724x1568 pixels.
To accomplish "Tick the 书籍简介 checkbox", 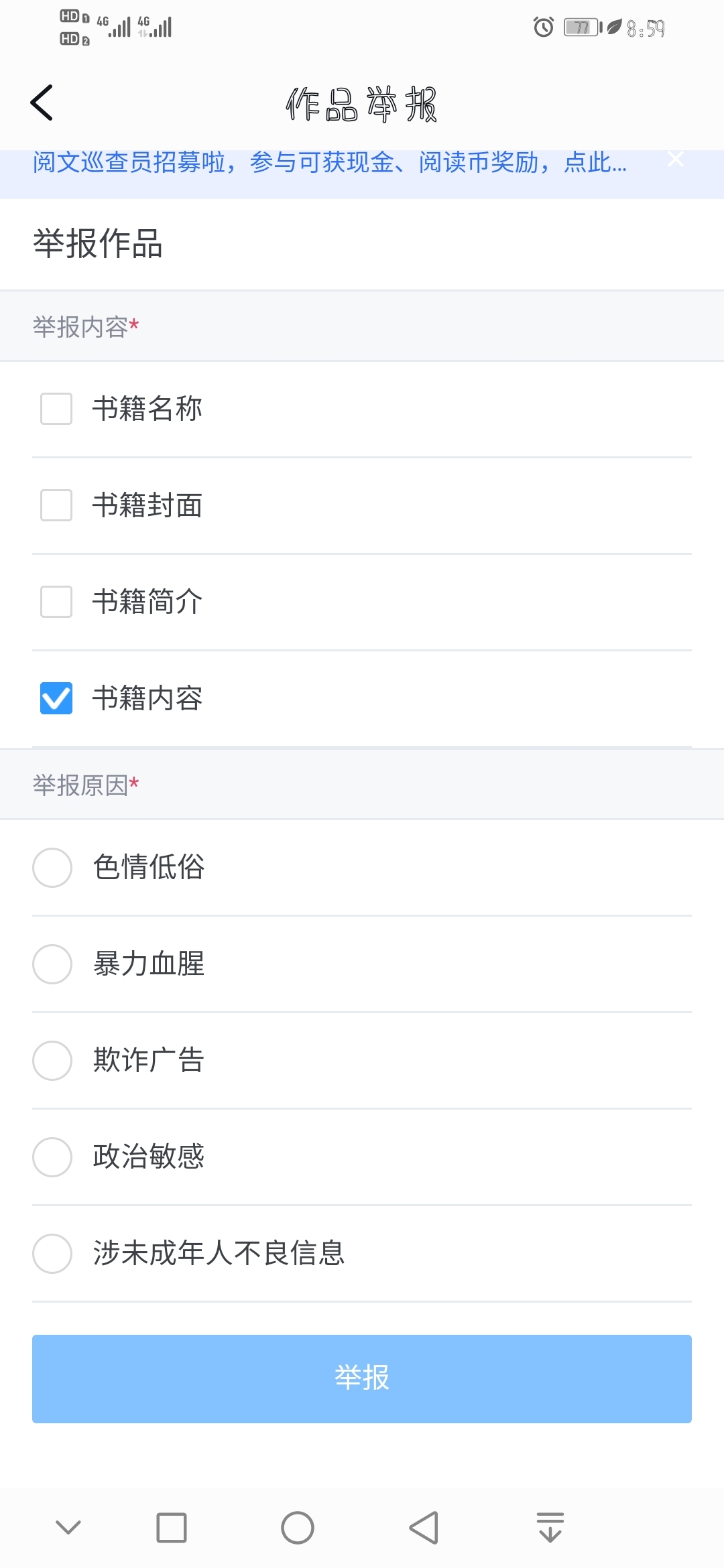I will tap(56, 602).
